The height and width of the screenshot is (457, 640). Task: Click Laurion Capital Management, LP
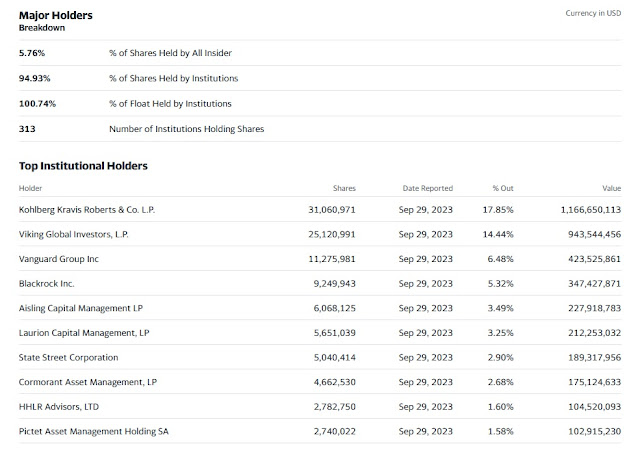pos(84,333)
